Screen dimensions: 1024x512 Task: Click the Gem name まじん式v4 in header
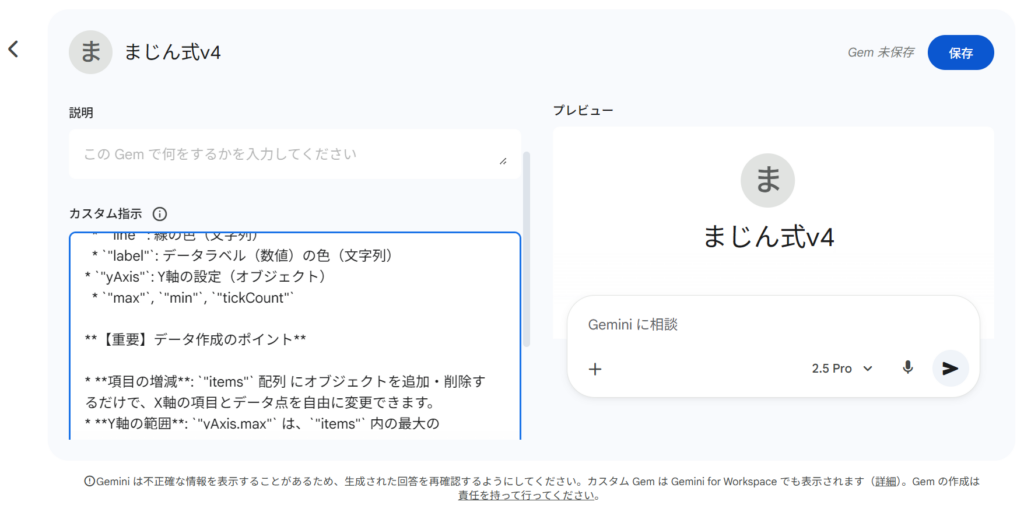(x=172, y=53)
